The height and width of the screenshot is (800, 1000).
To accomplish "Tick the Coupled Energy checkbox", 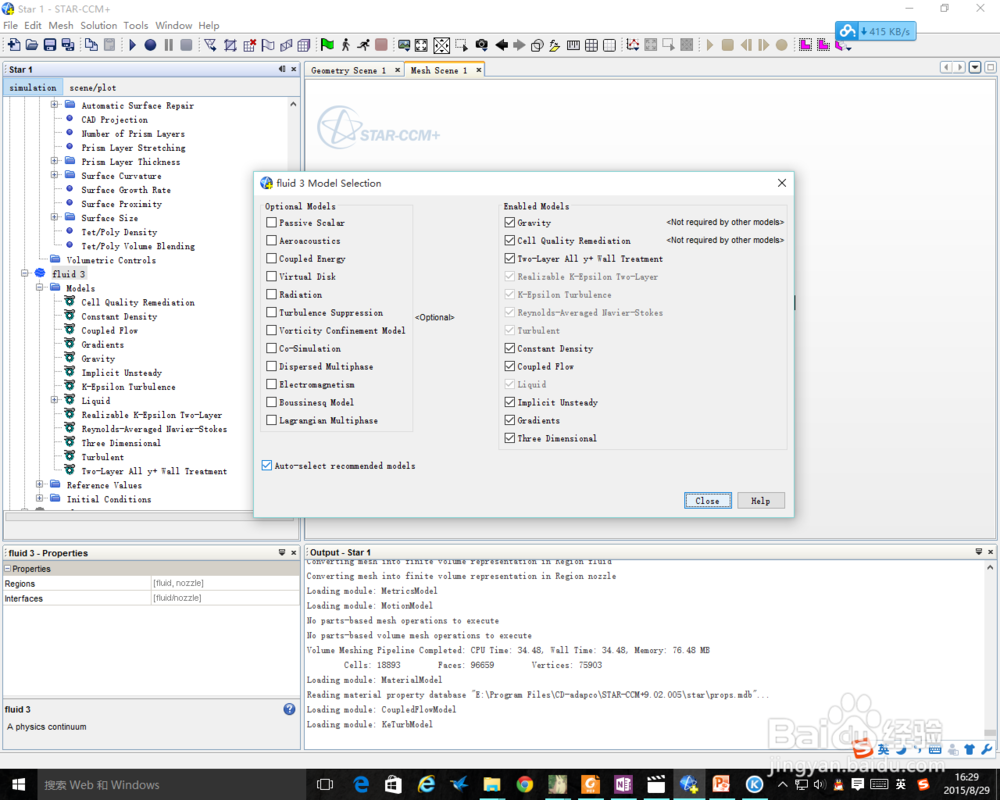I will pos(272,258).
